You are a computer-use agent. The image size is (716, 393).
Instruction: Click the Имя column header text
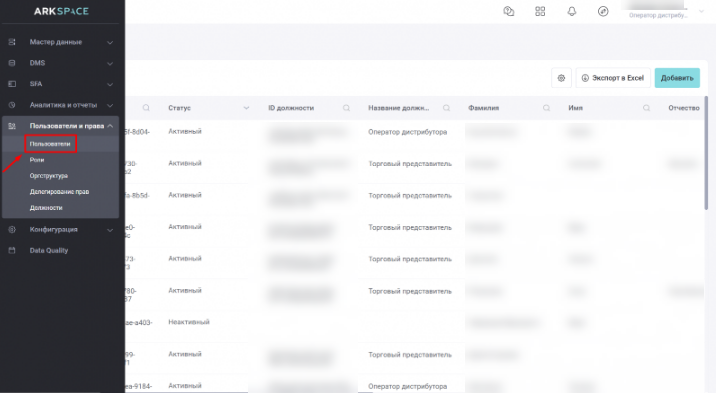tap(575, 108)
